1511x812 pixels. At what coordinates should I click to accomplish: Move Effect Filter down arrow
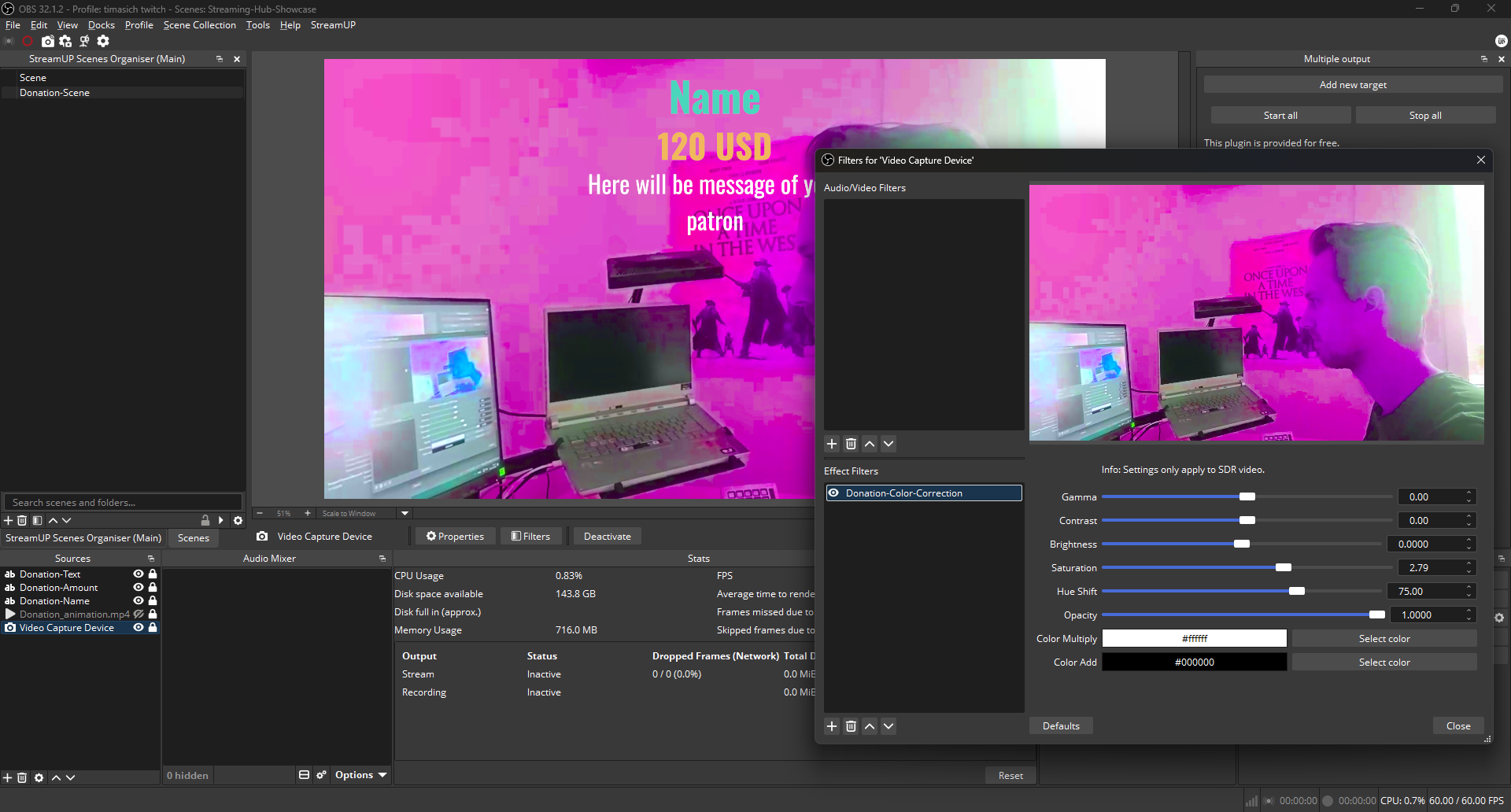pos(888,726)
